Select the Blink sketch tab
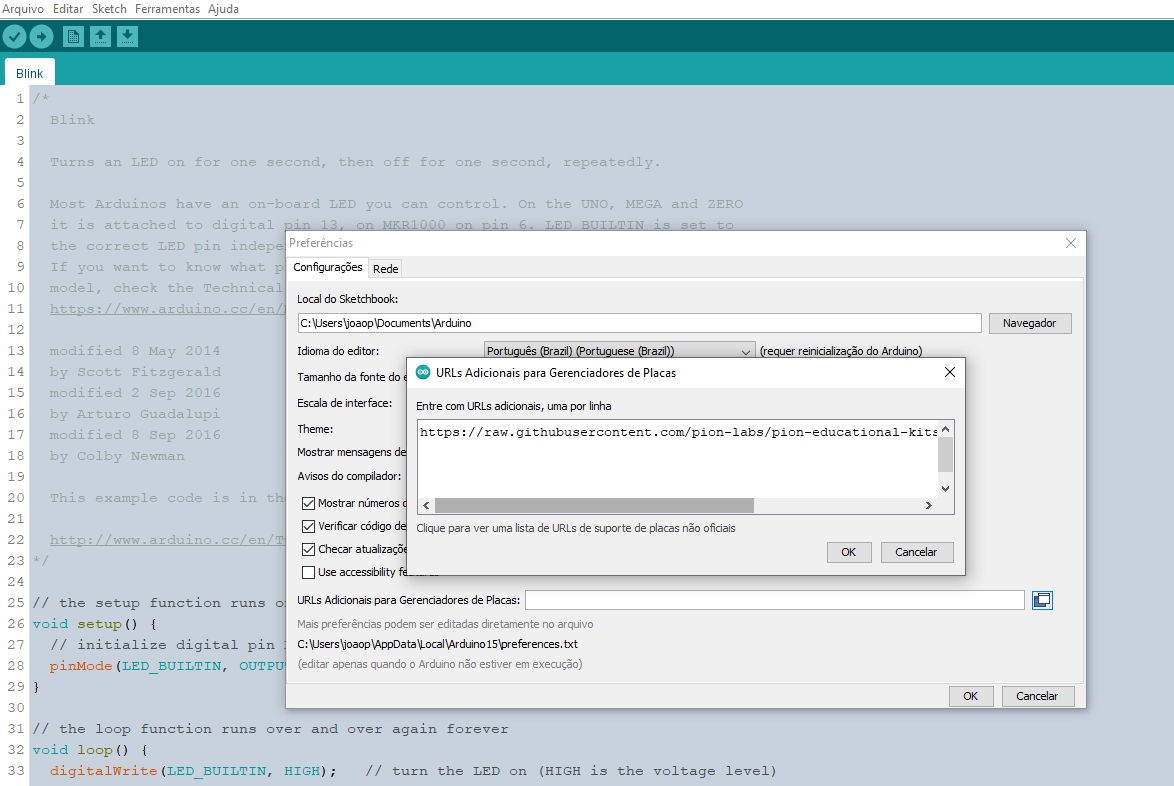Image resolution: width=1174 pixels, height=786 pixels. (29, 73)
